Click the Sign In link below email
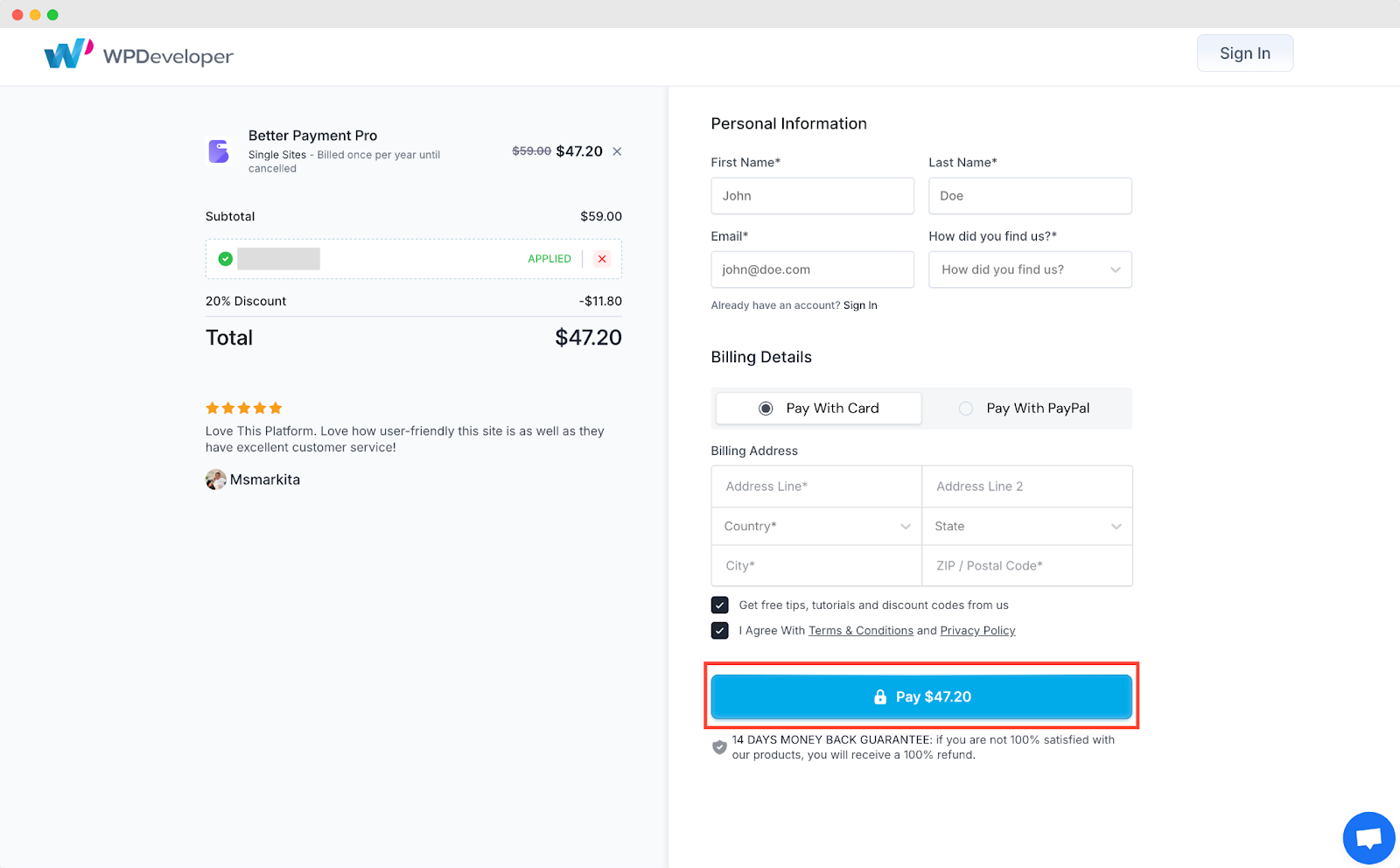The height and width of the screenshot is (868, 1400). 860,305
